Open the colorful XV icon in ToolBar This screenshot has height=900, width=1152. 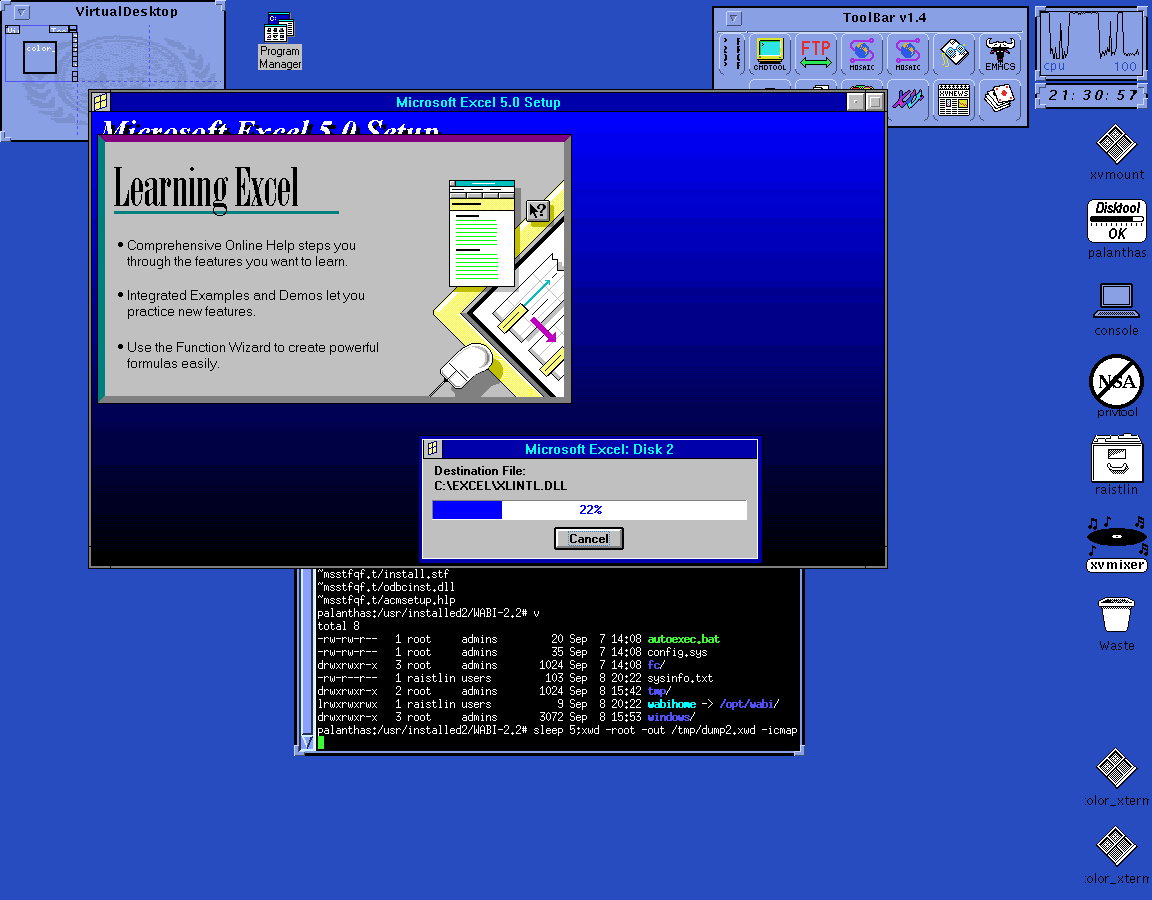coord(908,100)
